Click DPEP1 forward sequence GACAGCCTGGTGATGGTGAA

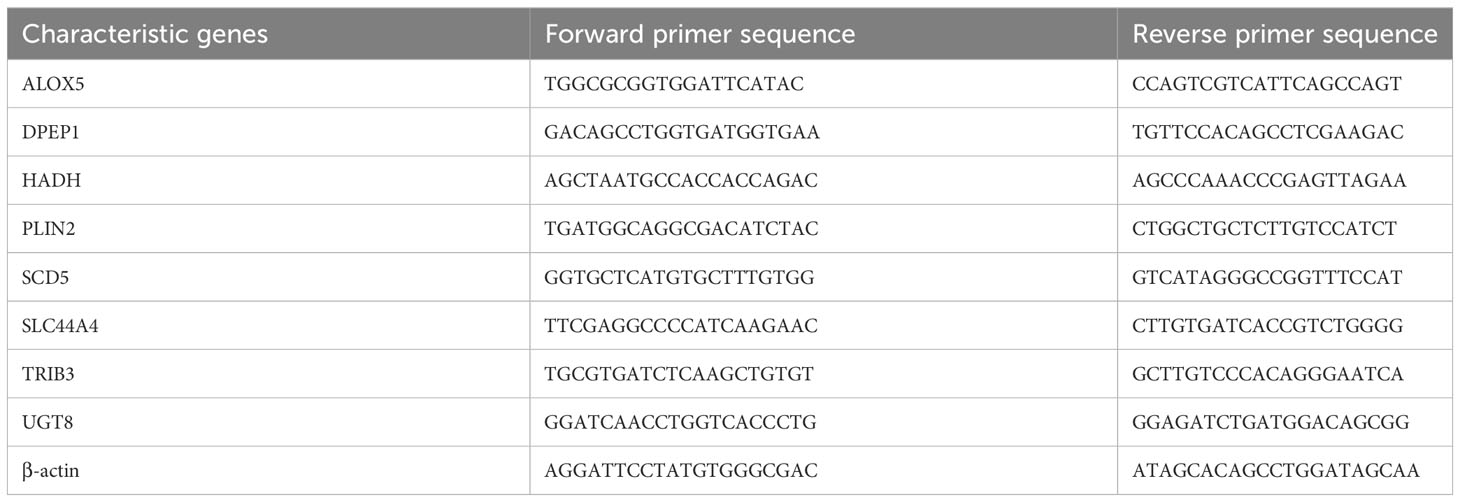point(683,132)
